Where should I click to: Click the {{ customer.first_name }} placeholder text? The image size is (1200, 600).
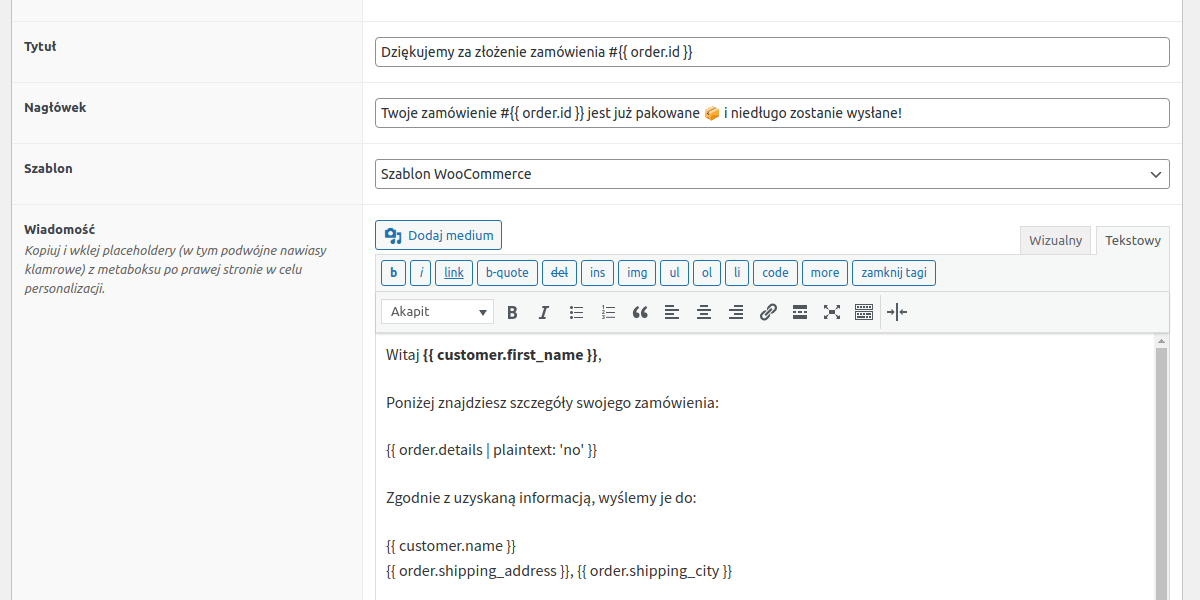click(510, 355)
